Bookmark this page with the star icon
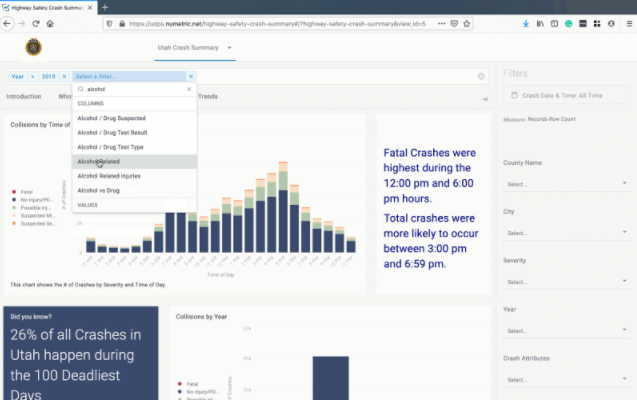 coord(466,24)
